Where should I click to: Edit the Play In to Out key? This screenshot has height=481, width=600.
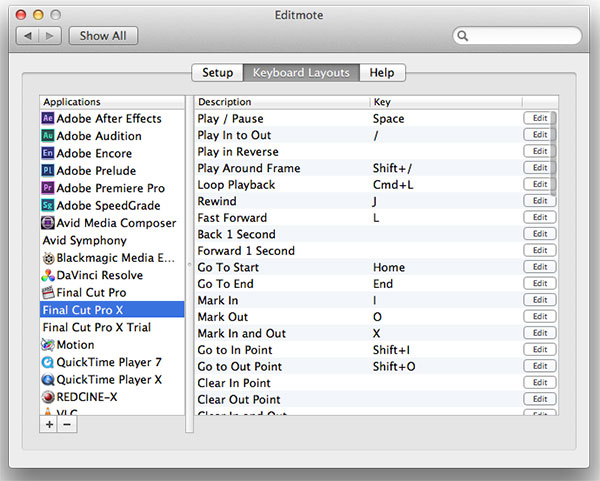click(540, 134)
